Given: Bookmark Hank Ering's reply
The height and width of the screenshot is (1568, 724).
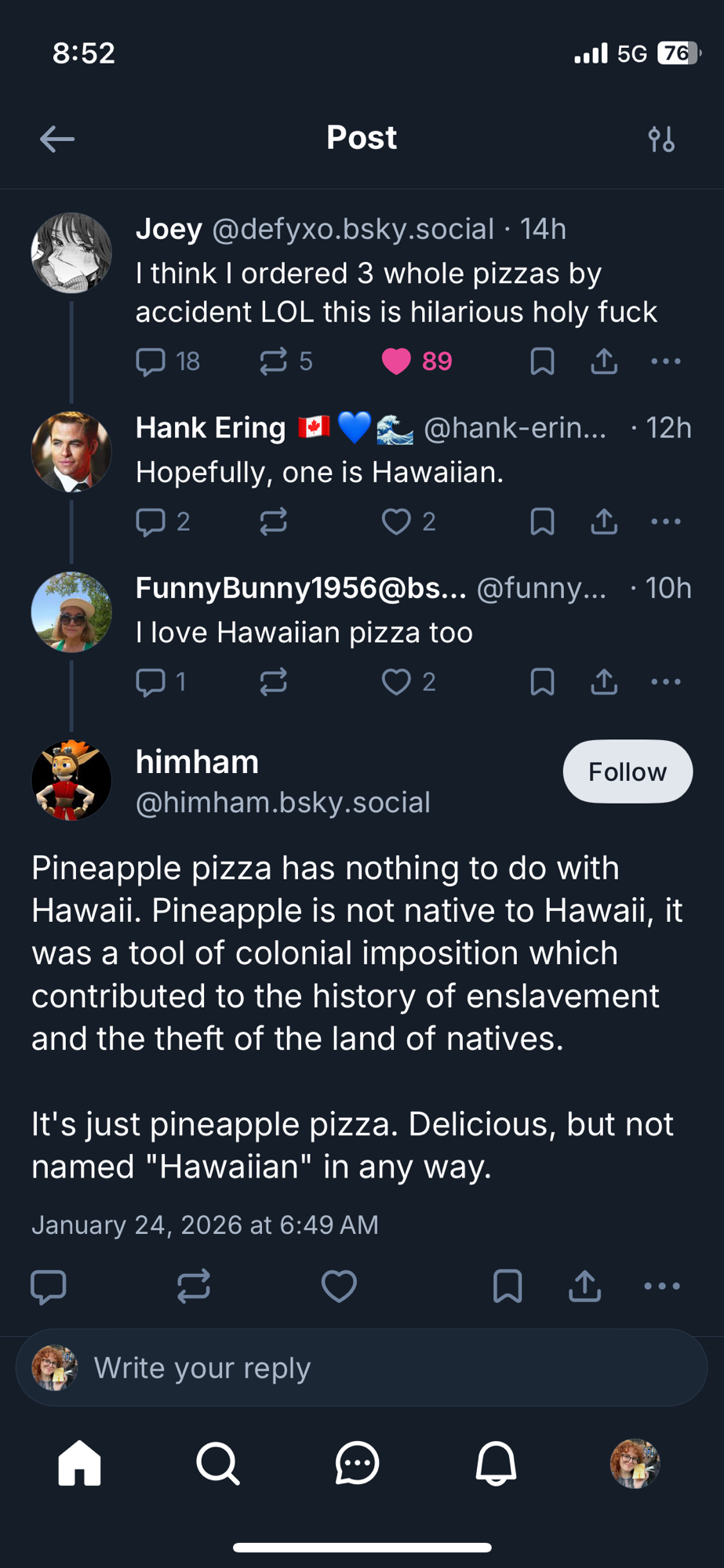Looking at the screenshot, I should pos(542,521).
